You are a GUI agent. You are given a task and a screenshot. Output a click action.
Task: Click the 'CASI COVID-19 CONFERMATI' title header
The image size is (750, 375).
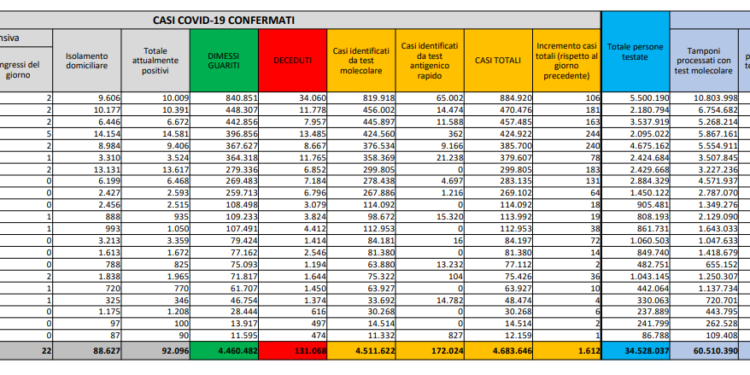click(223, 20)
